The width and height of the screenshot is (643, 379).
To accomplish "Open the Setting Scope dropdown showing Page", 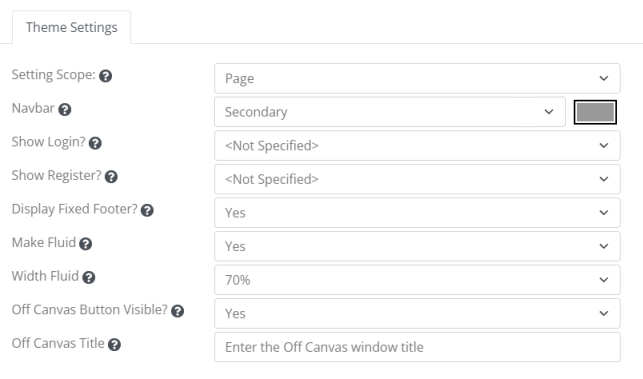I will (x=417, y=78).
